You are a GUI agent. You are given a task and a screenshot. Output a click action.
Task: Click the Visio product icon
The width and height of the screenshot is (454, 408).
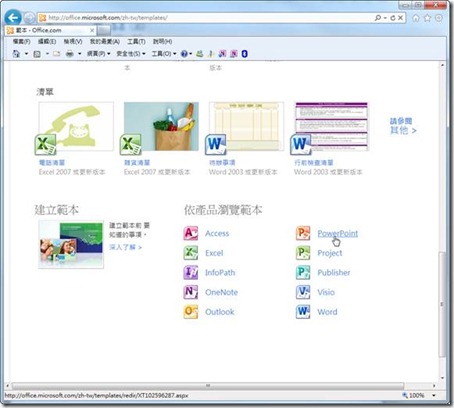pyautogui.click(x=303, y=292)
